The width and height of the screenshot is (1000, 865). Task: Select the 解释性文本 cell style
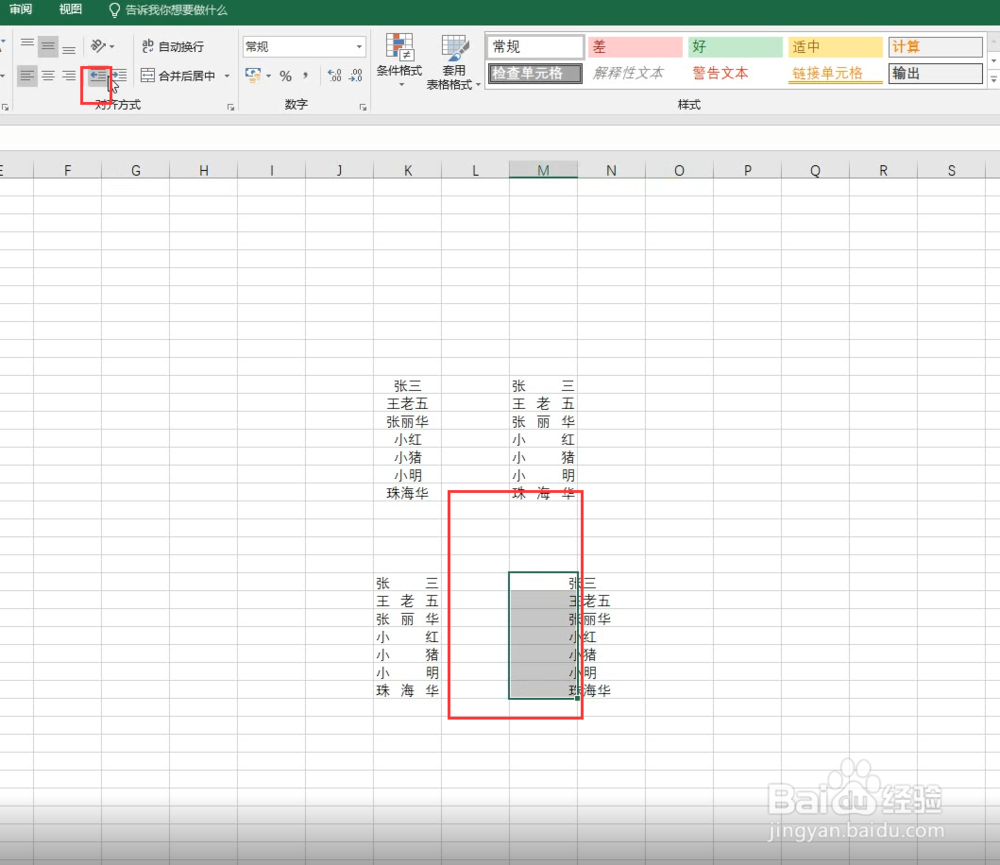(x=635, y=73)
